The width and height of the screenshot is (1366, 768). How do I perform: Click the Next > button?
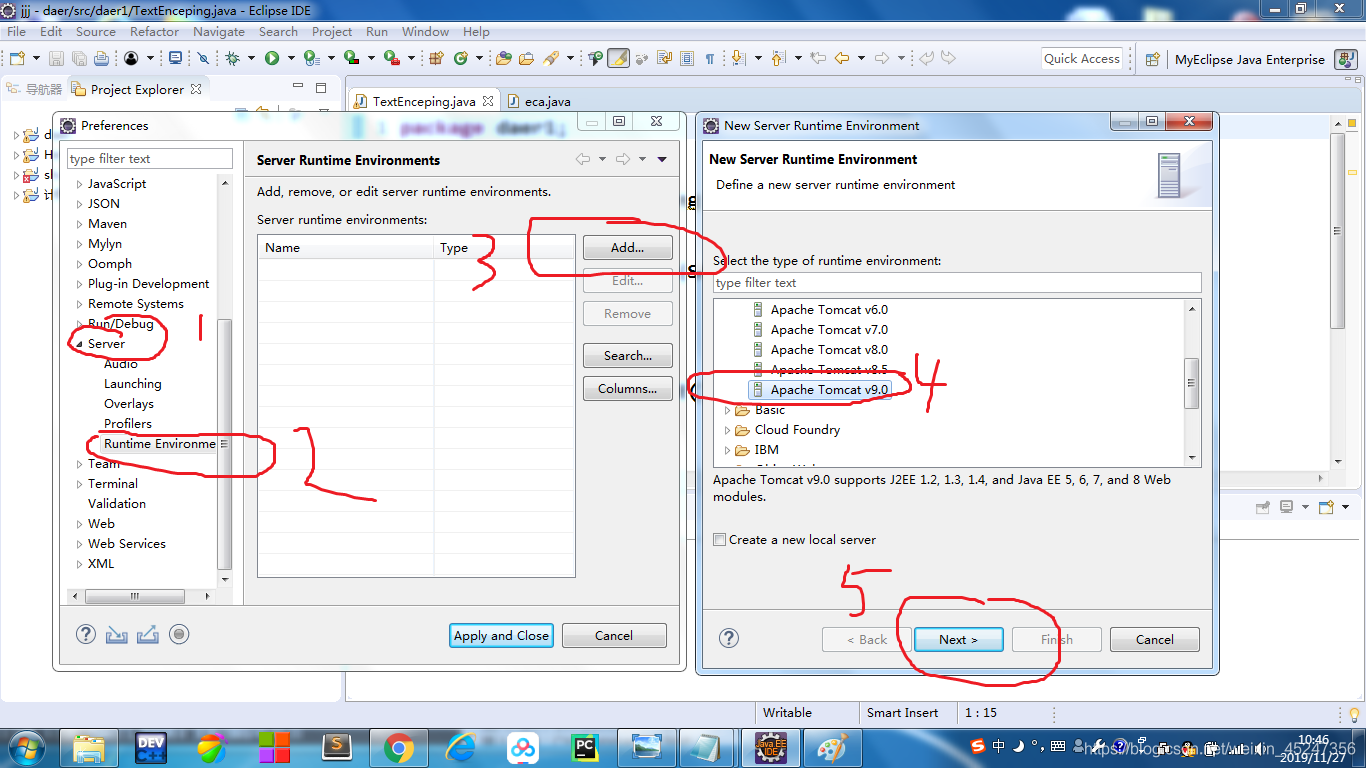[x=958, y=639]
